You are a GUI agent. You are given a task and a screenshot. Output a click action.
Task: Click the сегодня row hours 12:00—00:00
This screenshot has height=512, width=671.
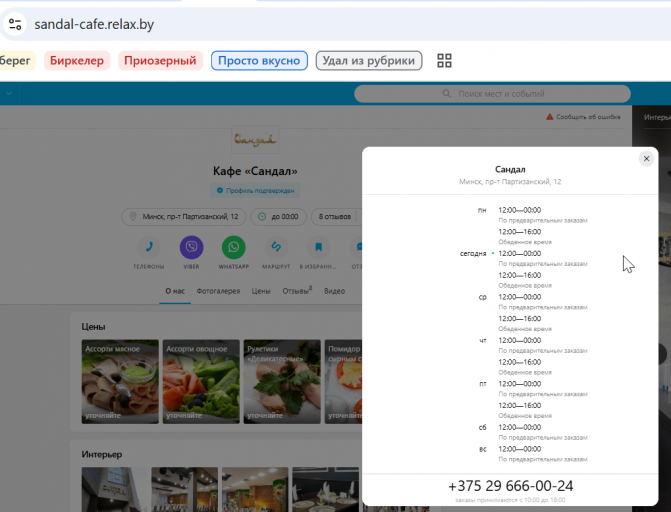(520, 253)
